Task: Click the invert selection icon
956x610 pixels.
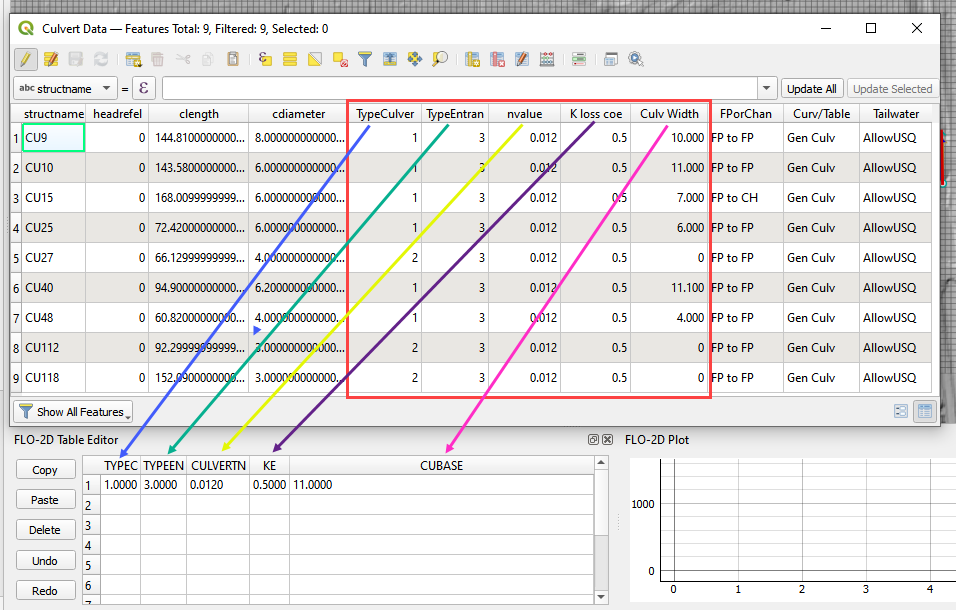Action: point(315,60)
